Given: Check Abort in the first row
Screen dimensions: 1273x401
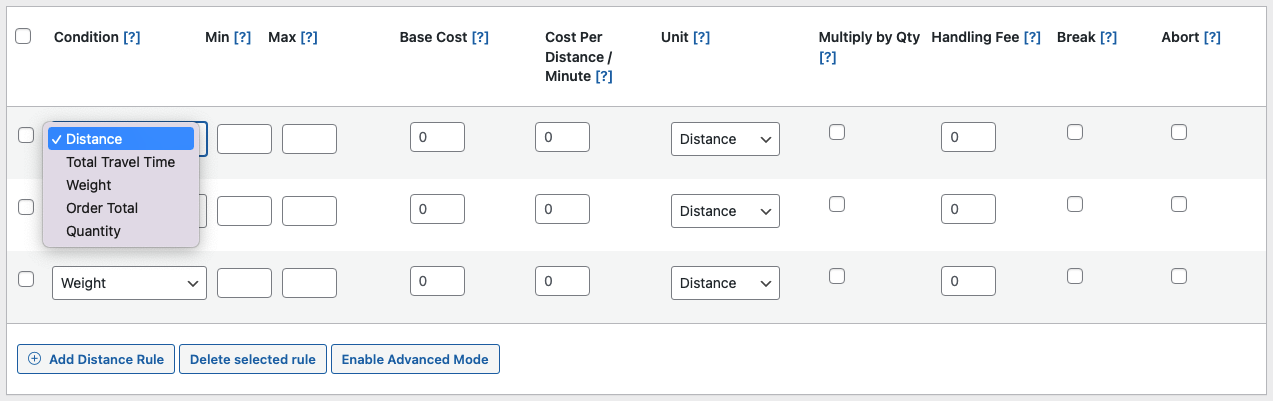Looking at the screenshot, I should click(x=1179, y=132).
